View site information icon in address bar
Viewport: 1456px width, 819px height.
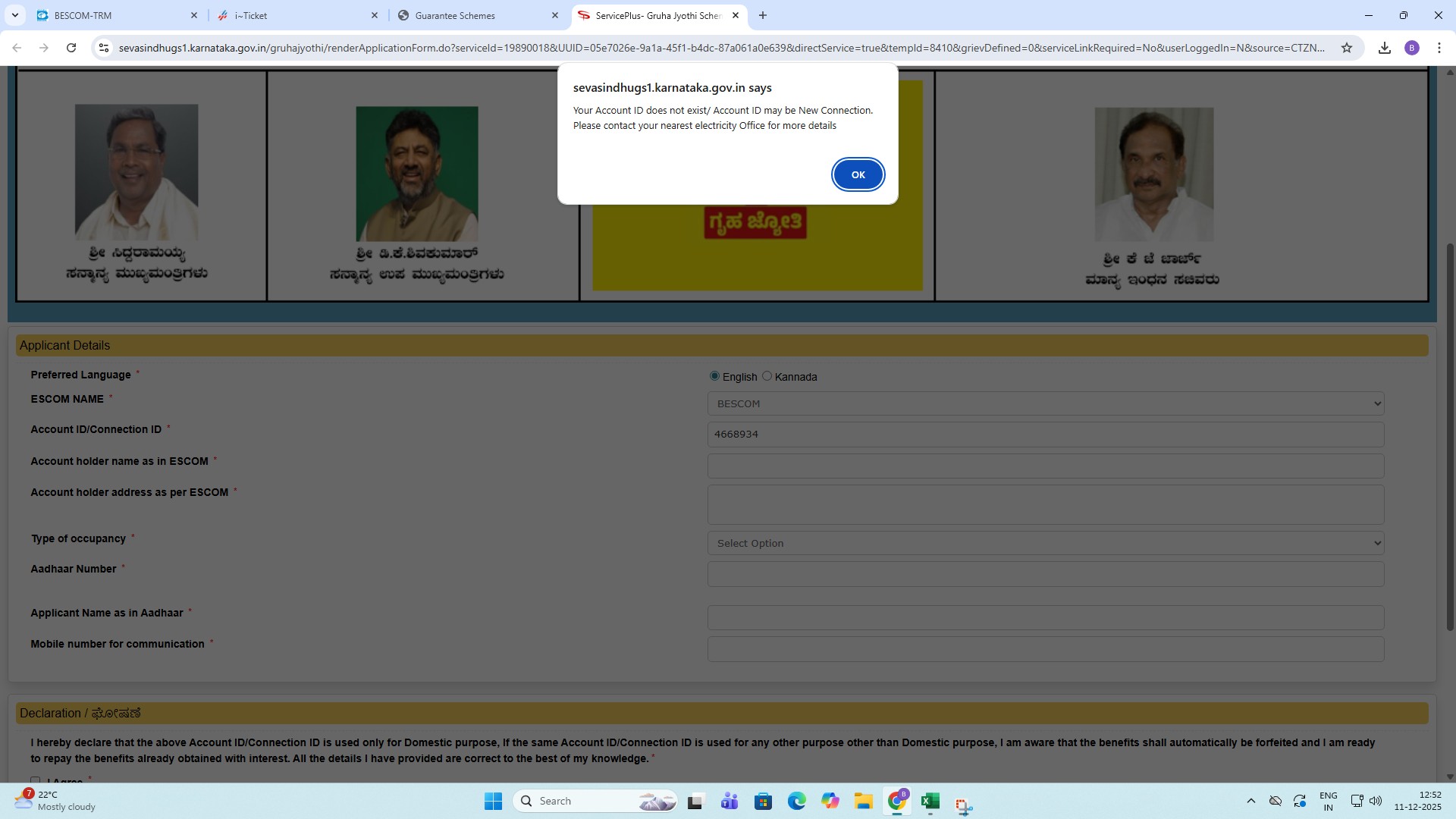click(x=104, y=48)
